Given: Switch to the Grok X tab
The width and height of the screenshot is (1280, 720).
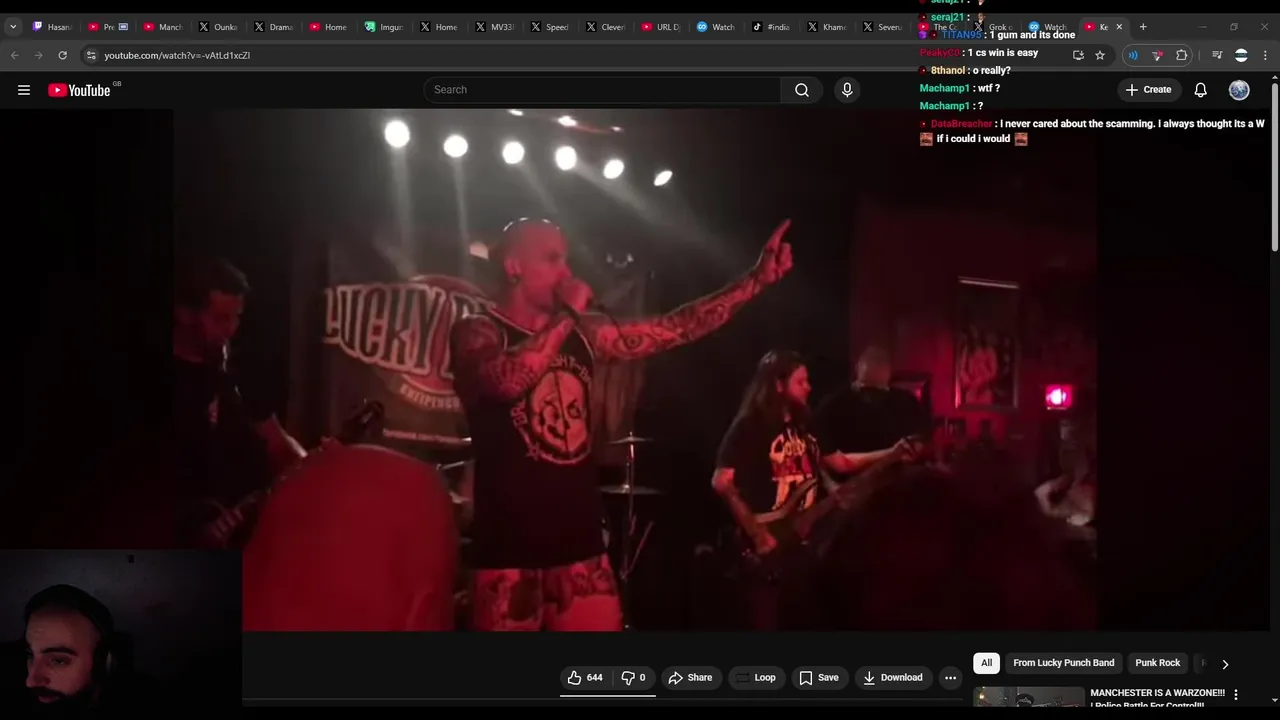Looking at the screenshot, I should 992,27.
